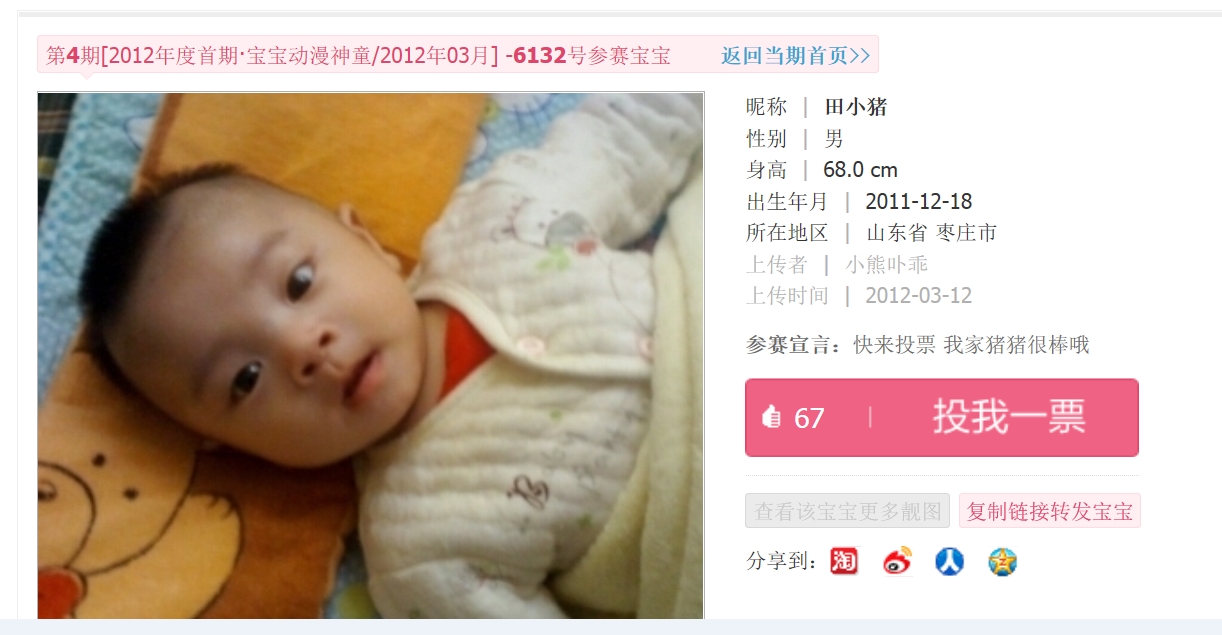The width and height of the screenshot is (1222, 635).
Task: Click the upload date 2012-03-12
Action: [918, 296]
